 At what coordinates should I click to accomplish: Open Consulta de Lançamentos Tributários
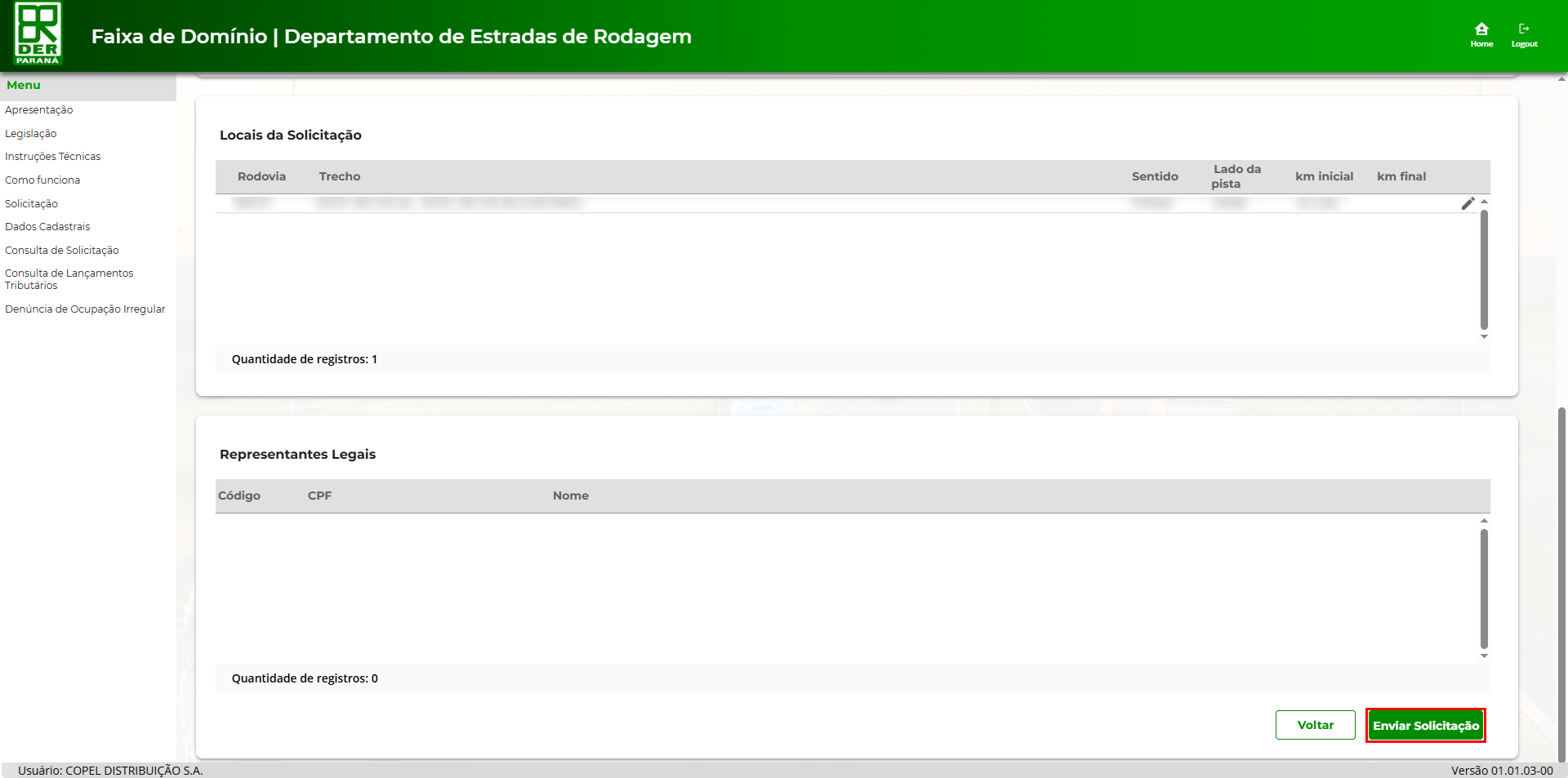point(69,279)
